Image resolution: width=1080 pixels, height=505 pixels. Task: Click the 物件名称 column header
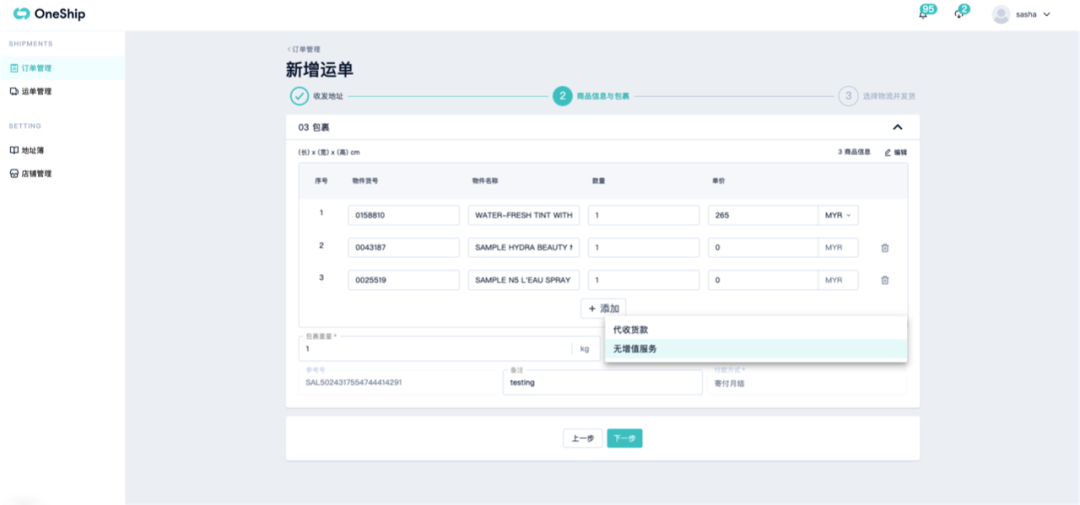(485, 181)
